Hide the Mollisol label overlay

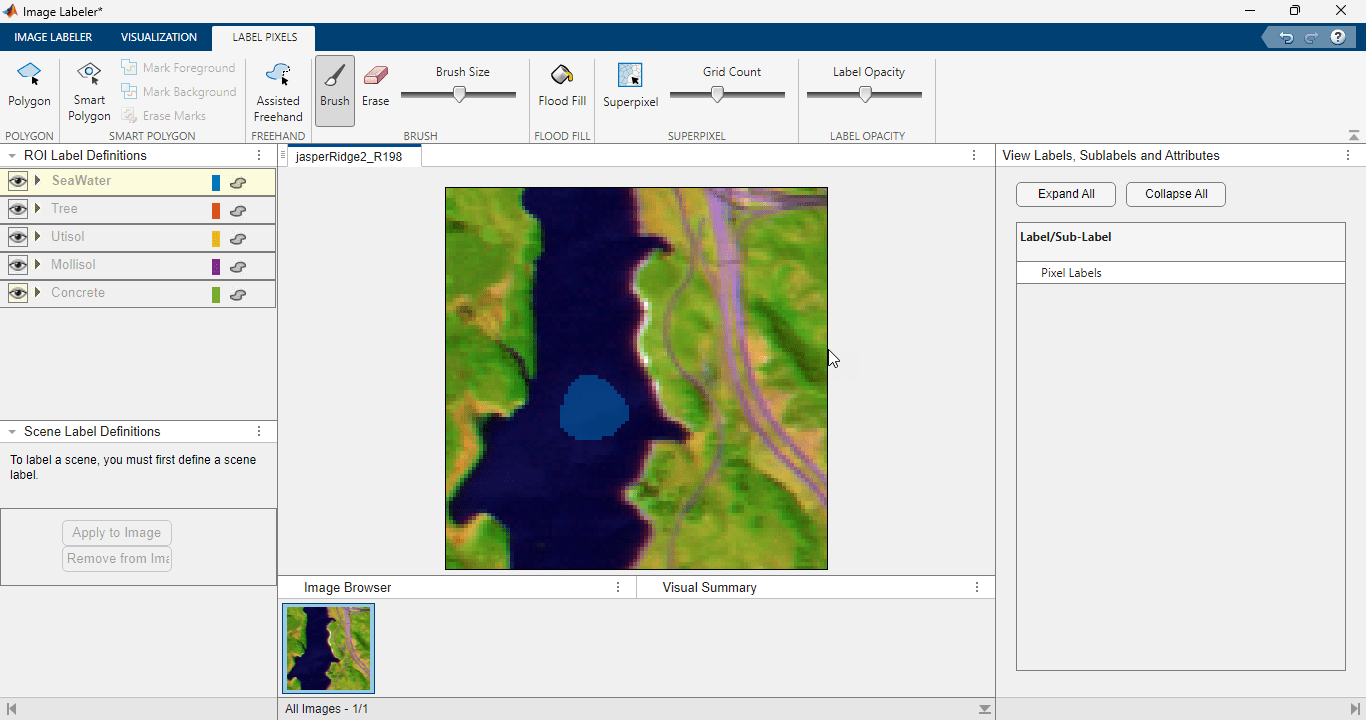point(17,265)
